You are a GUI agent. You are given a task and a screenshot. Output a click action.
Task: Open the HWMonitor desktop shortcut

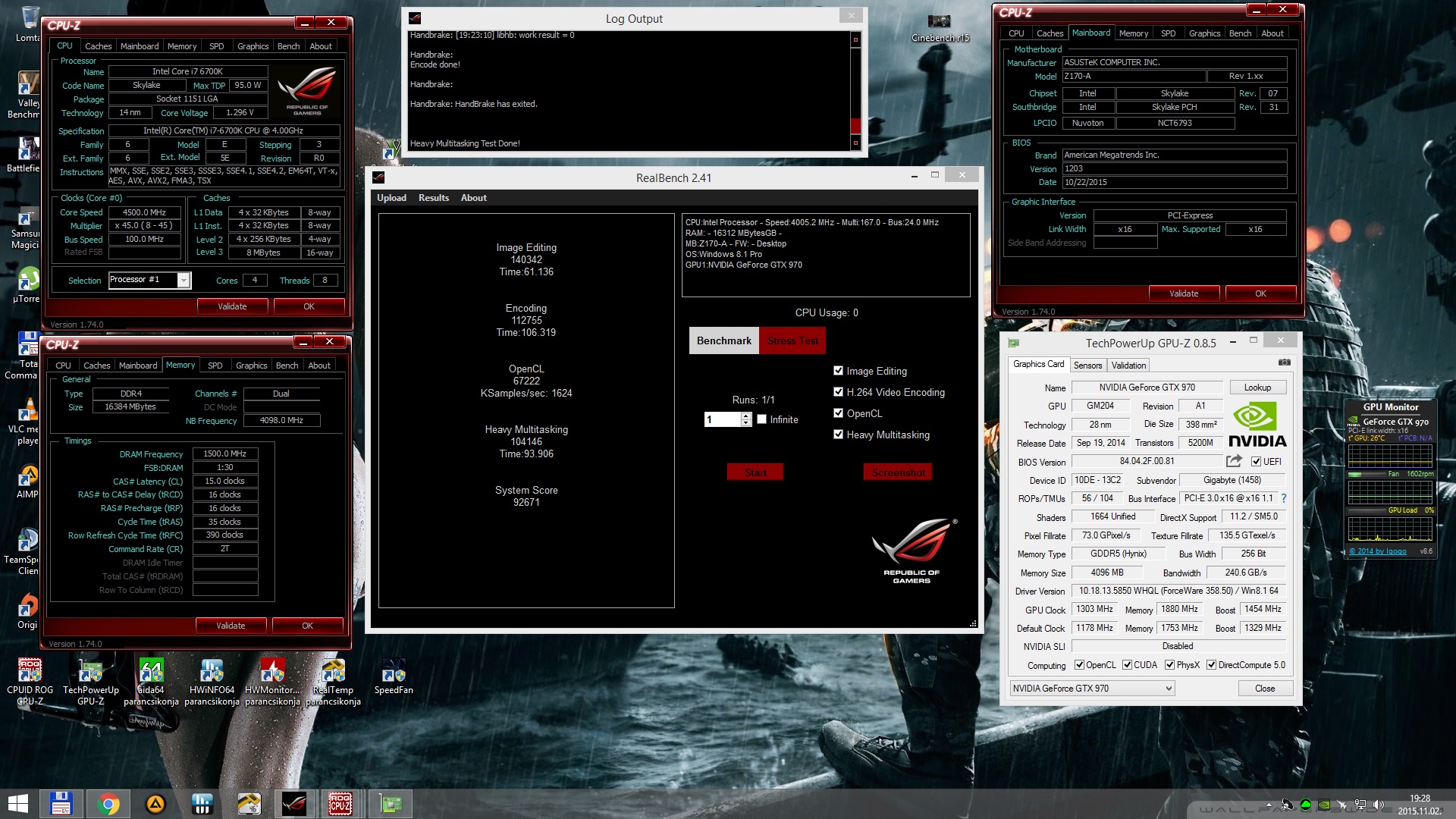click(272, 681)
